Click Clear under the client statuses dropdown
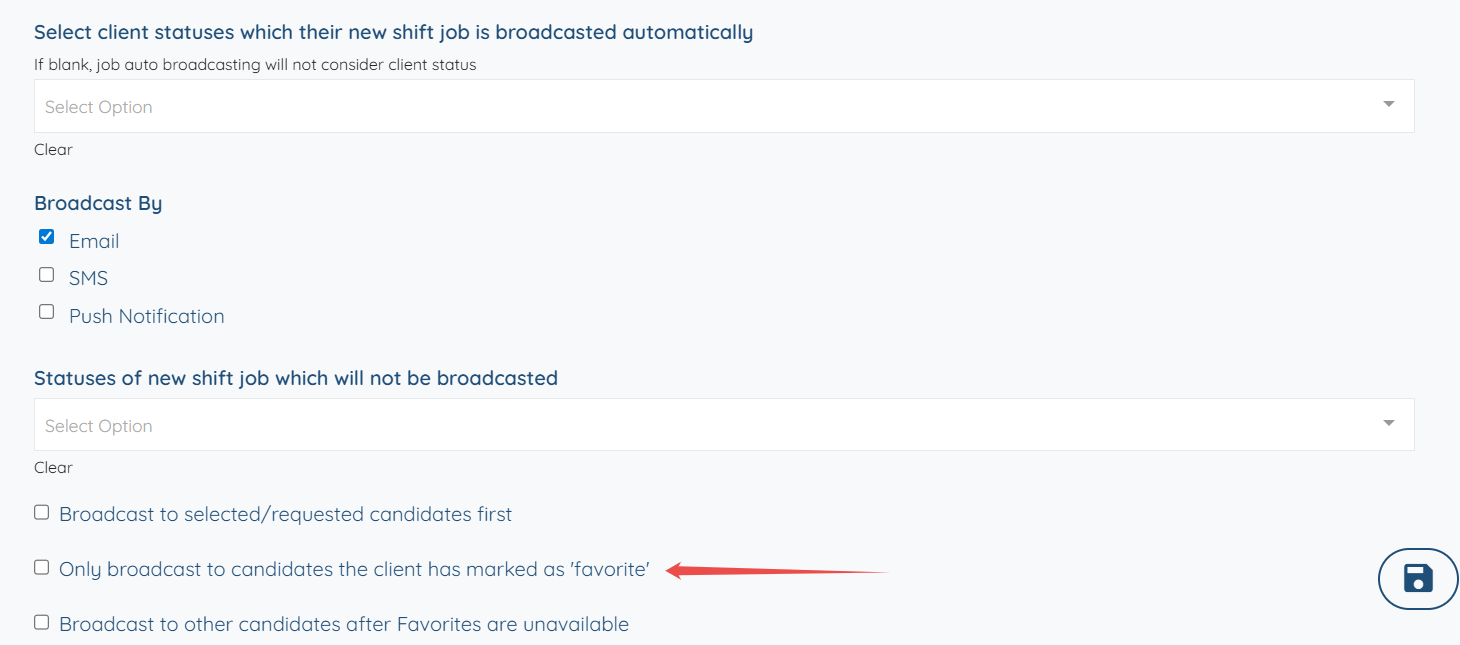The image size is (1460, 645). pyautogui.click(x=53, y=149)
